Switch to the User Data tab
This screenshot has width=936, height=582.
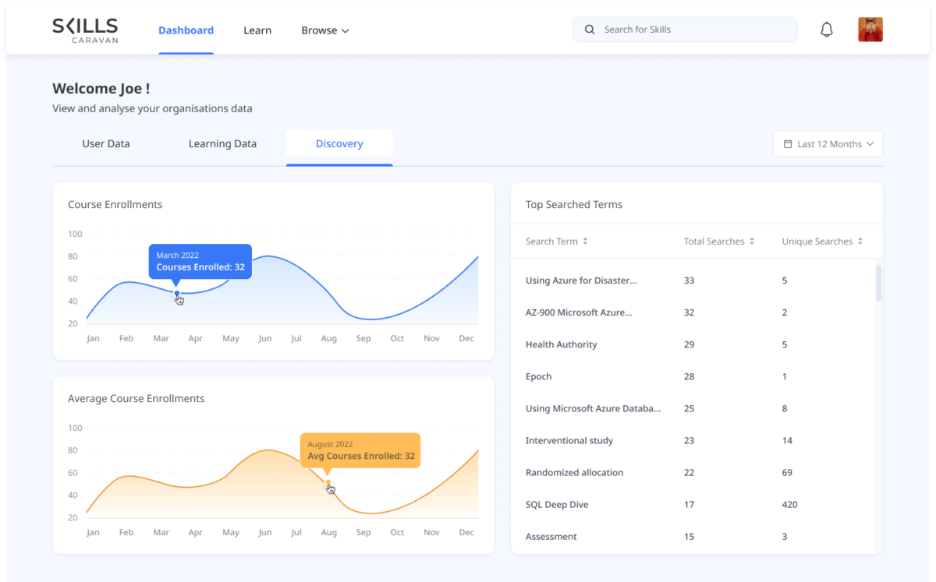coord(106,144)
